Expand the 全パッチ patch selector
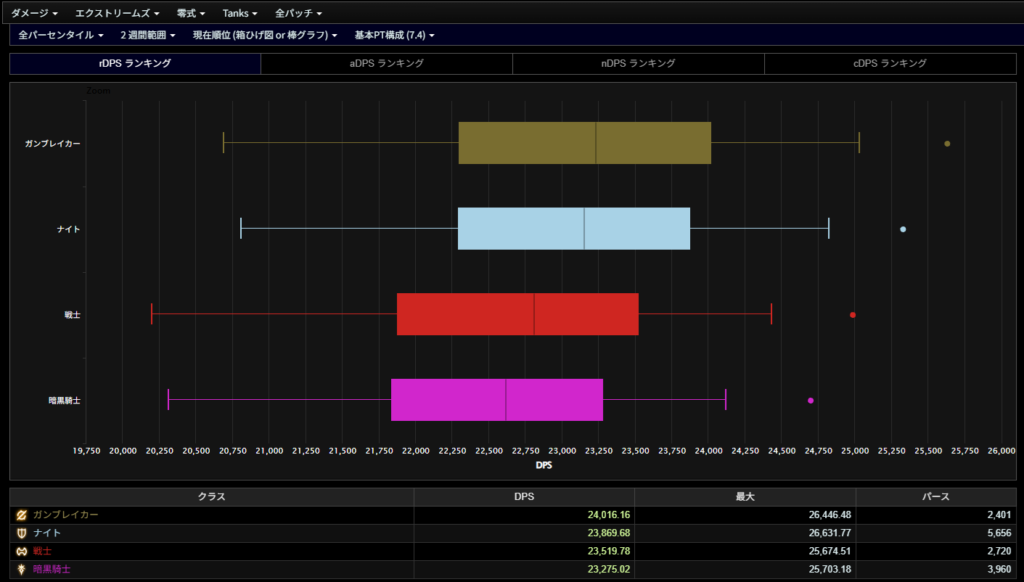 click(x=298, y=13)
